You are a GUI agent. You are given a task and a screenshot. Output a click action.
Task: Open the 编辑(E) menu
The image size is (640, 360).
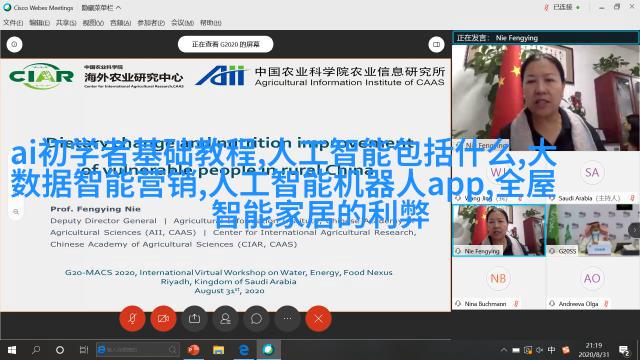[x=40, y=23]
